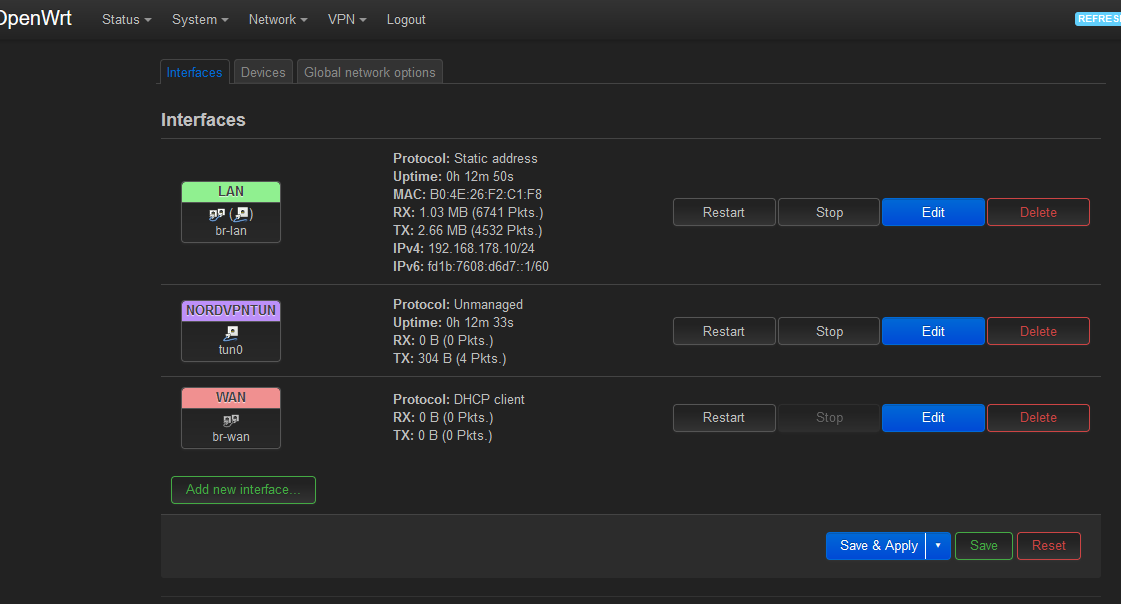
Task: Switch to the Devices tab
Action: point(263,72)
